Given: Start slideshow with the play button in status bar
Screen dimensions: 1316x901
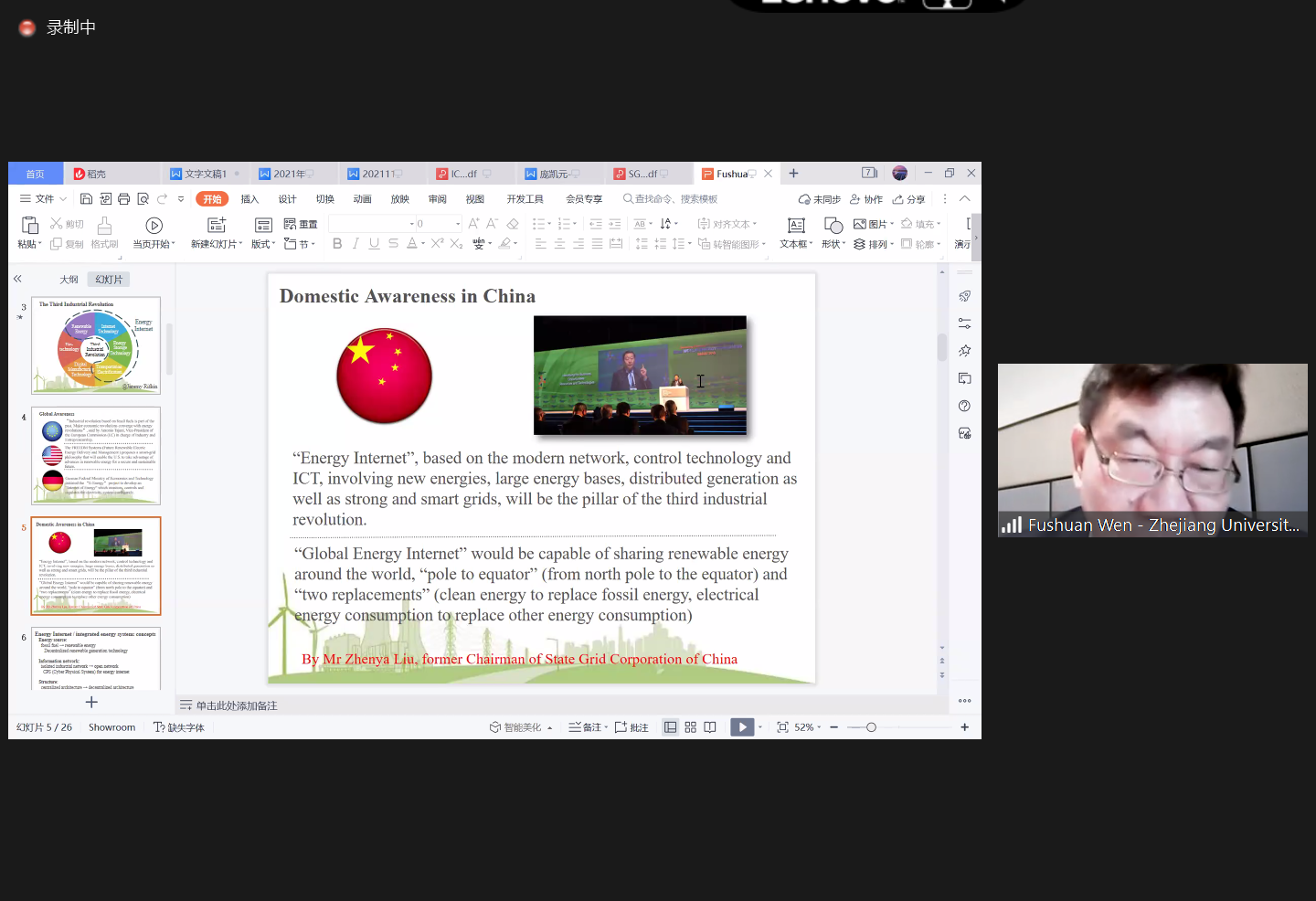Looking at the screenshot, I should coord(742,727).
